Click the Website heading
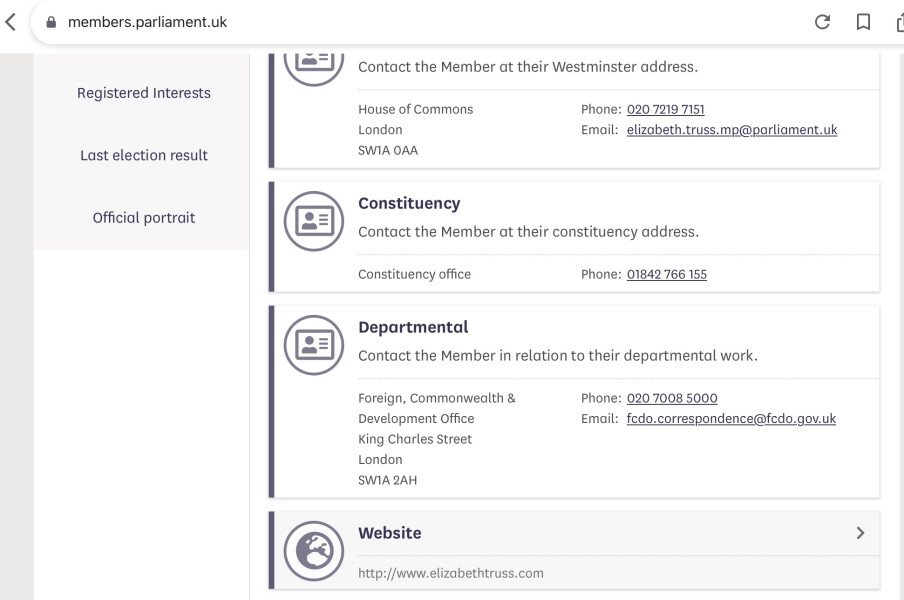This screenshot has width=904, height=600. coord(389,533)
